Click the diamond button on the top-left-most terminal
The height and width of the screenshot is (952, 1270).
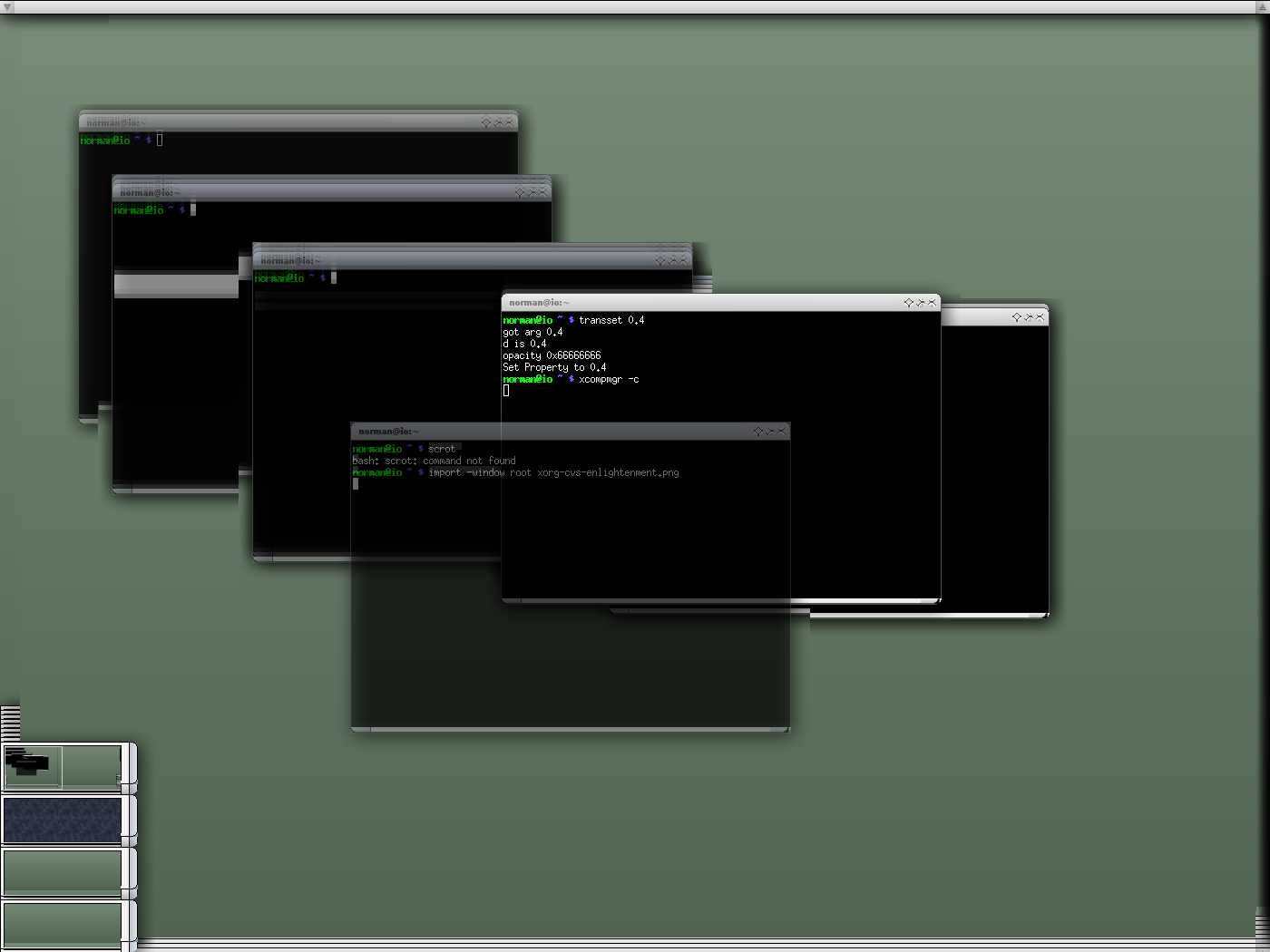coord(485,122)
